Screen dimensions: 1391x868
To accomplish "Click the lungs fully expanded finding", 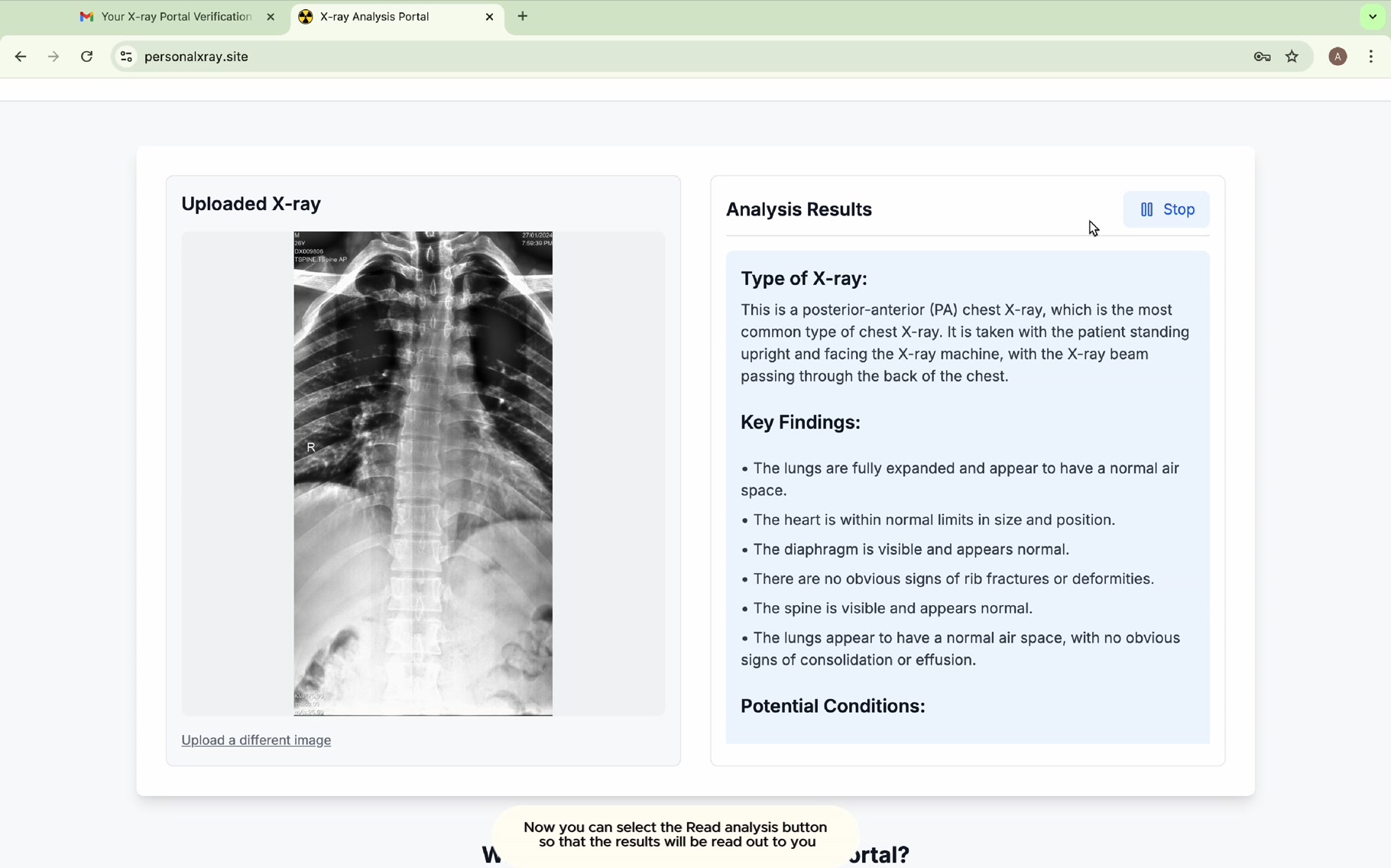I will click(960, 479).
